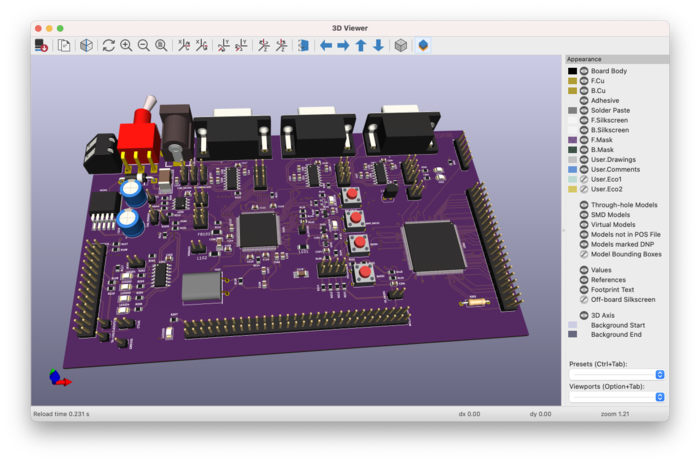Hide the F.Silkscreen layer

tap(584, 120)
